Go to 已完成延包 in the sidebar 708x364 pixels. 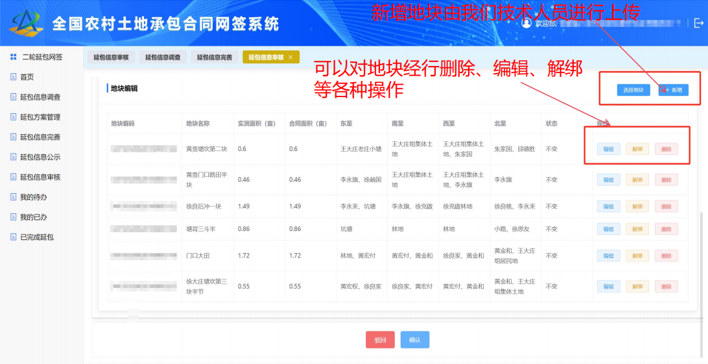pyautogui.click(x=37, y=237)
